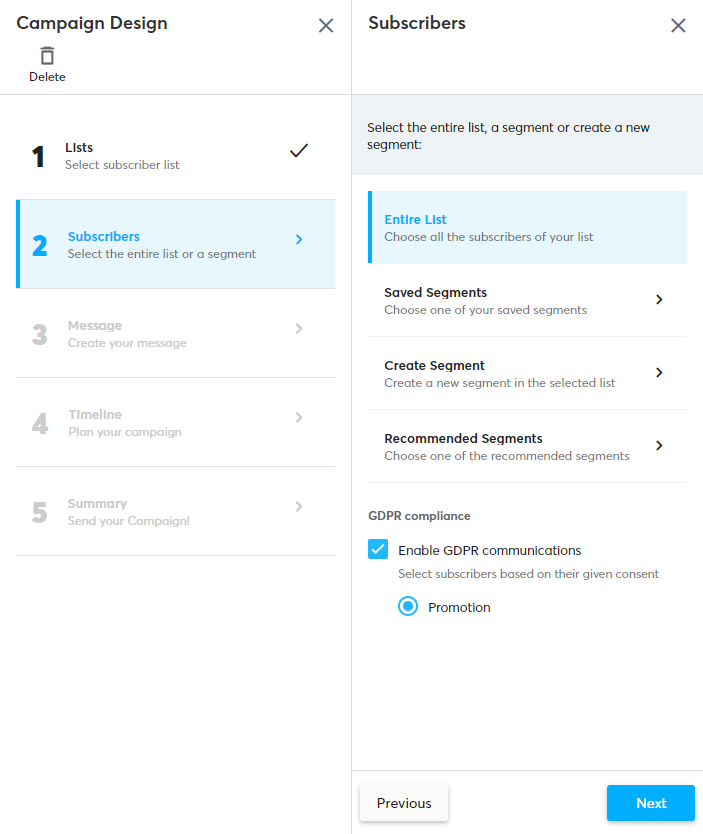703x834 pixels.
Task: Expand the Create Segment chevron
Action: click(x=659, y=372)
